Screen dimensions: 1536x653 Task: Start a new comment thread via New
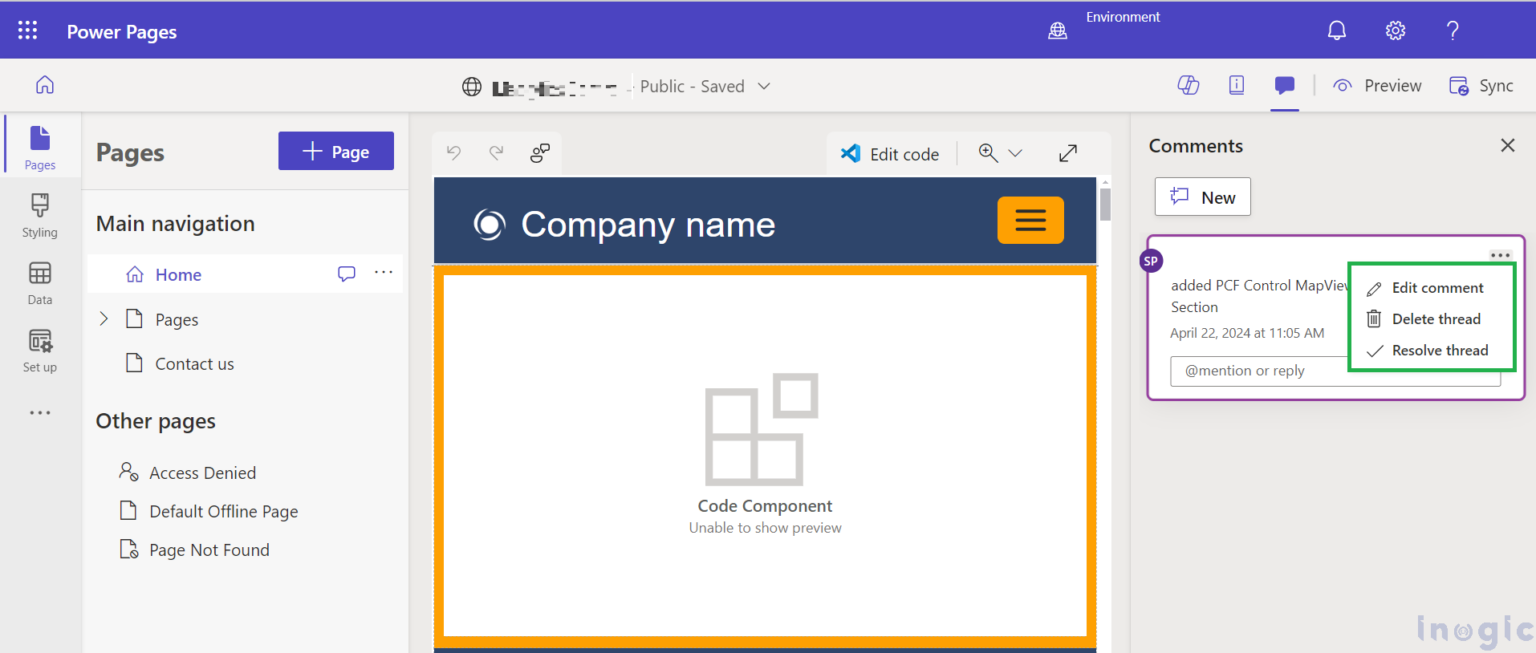1202,196
